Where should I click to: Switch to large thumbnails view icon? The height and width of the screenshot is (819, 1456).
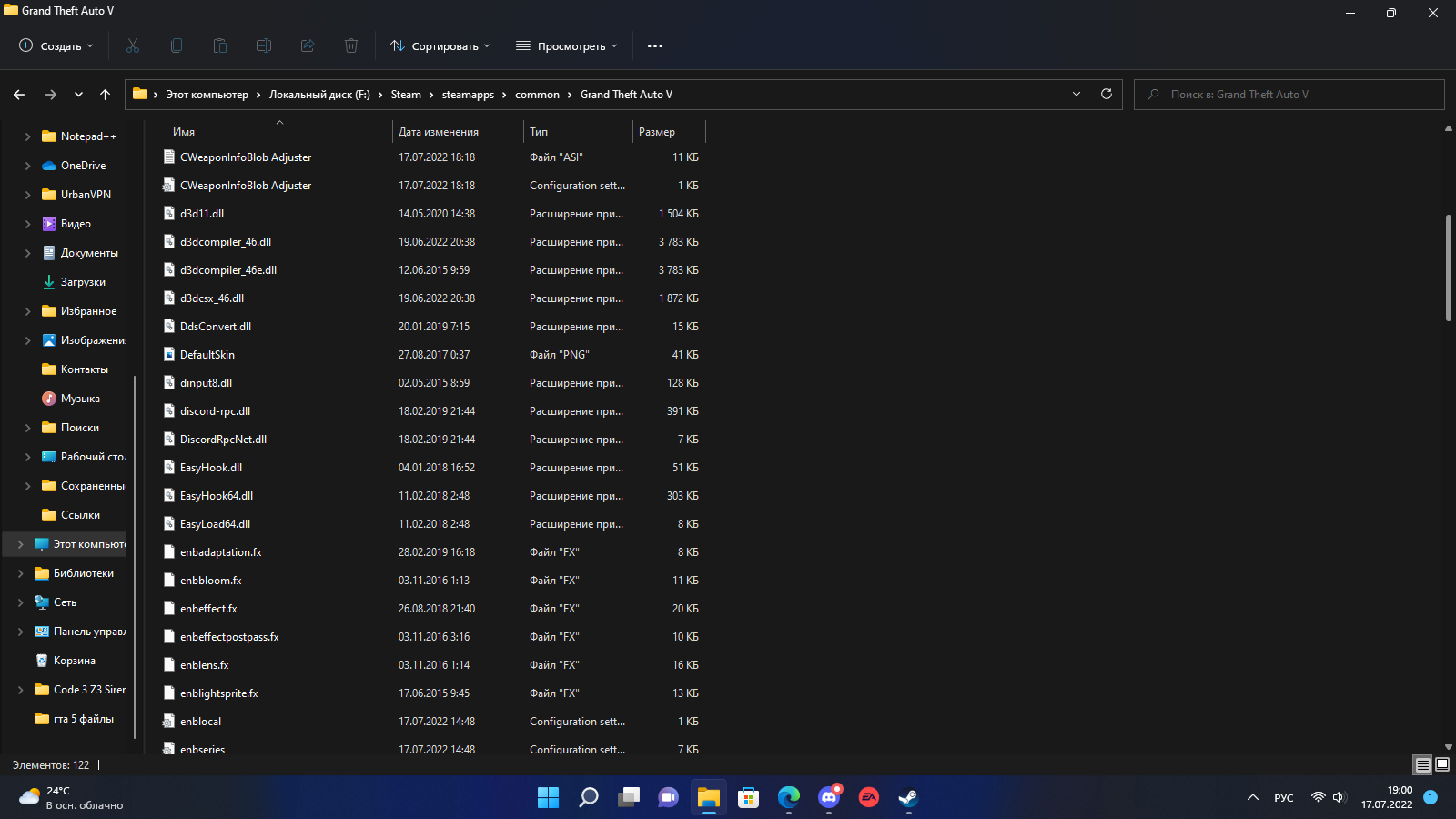(x=1442, y=765)
